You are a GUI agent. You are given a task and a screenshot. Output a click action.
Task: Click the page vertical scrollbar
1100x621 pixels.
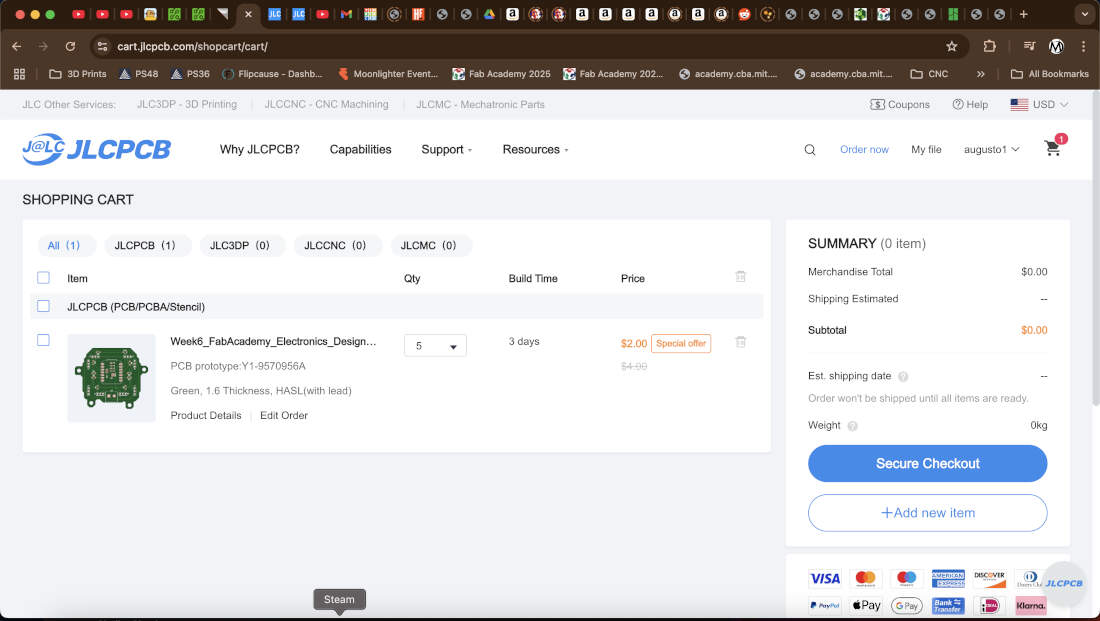tap(1095, 246)
